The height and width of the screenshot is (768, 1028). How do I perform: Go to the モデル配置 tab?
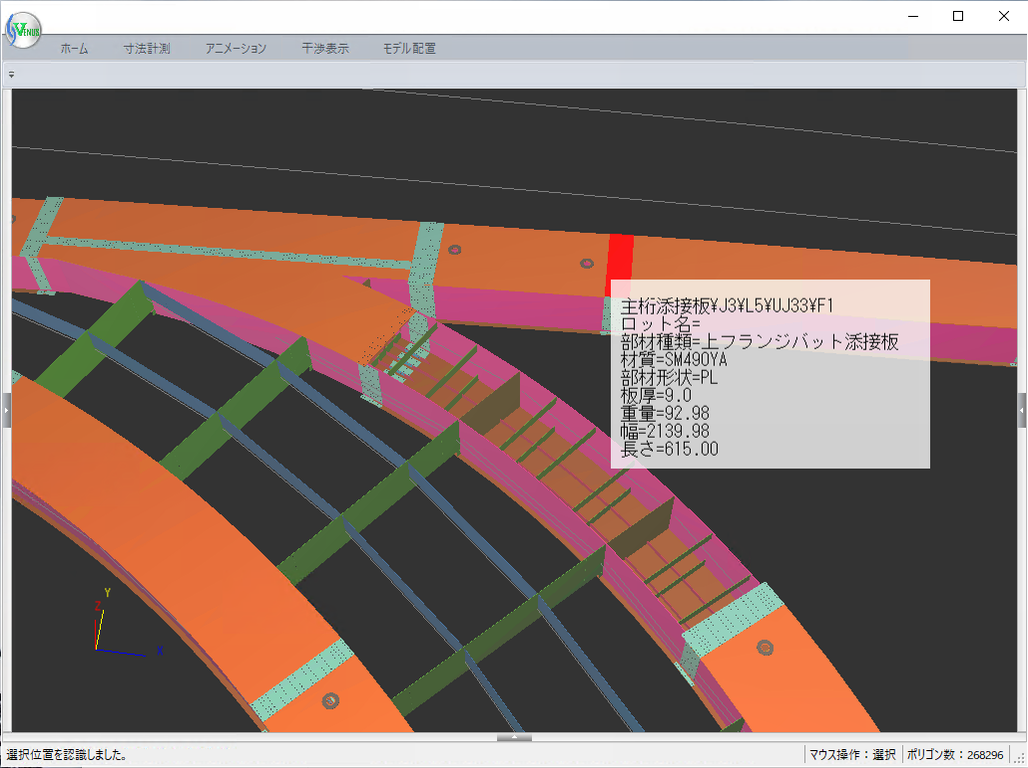point(409,48)
